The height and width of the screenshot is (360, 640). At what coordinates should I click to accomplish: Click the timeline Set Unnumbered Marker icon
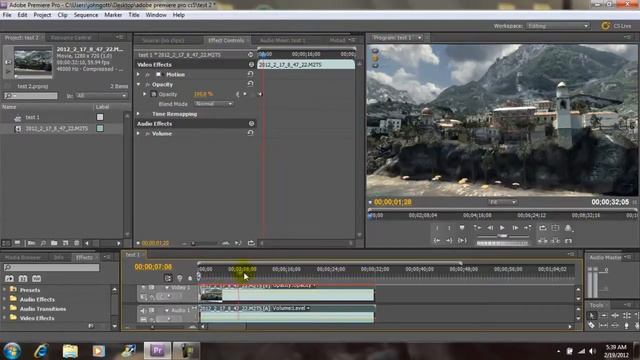pyautogui.click(x=190, y=278)
